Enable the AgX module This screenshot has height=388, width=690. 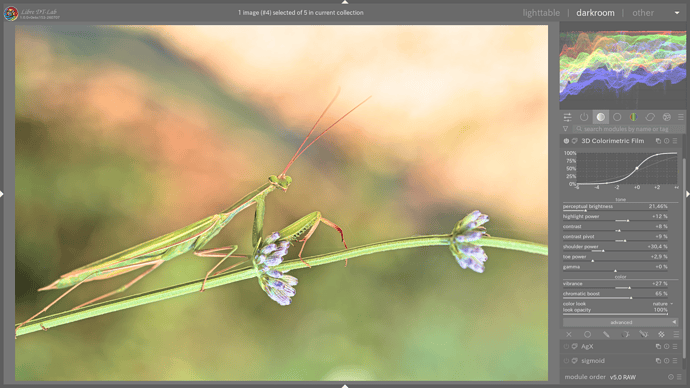pos(566,347)
